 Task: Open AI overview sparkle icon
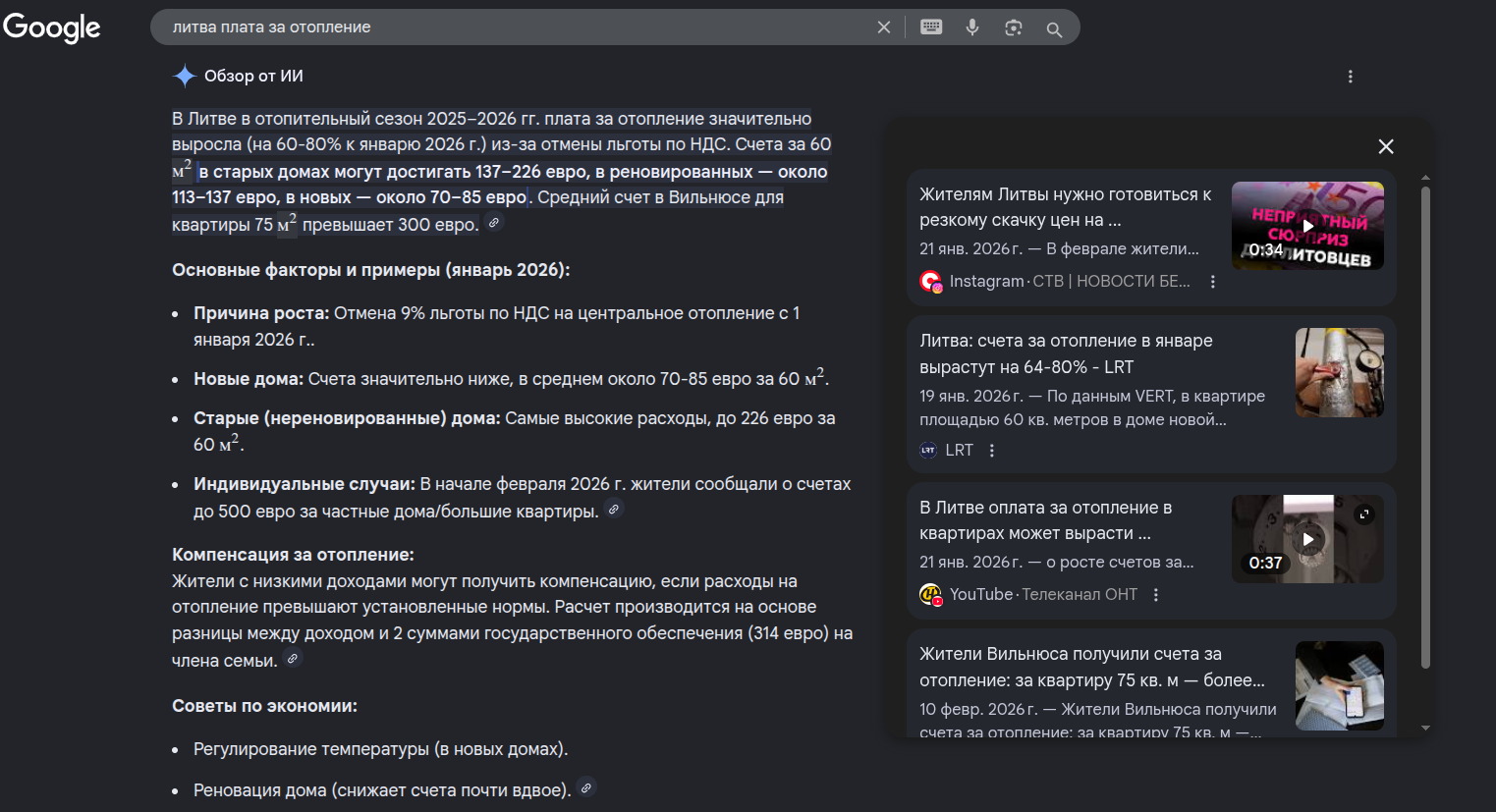tap(185, 76)
